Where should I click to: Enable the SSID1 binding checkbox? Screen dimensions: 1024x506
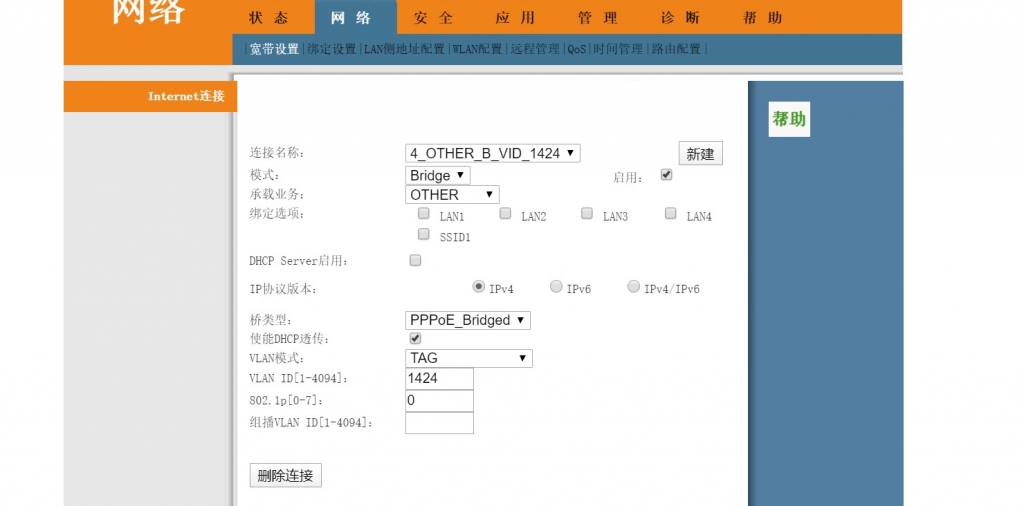[424, 235]
